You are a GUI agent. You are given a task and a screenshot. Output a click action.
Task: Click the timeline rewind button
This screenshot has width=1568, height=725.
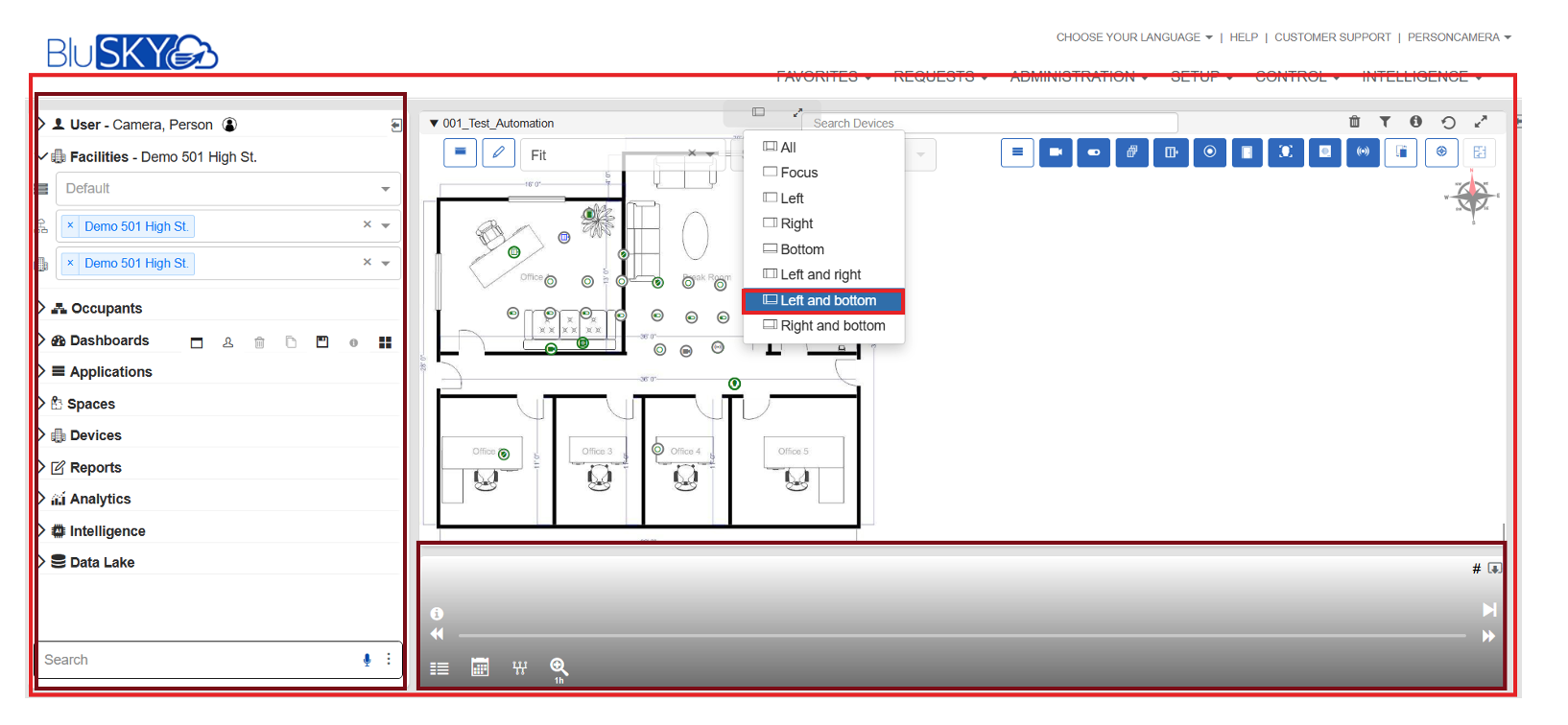[438, 635]
